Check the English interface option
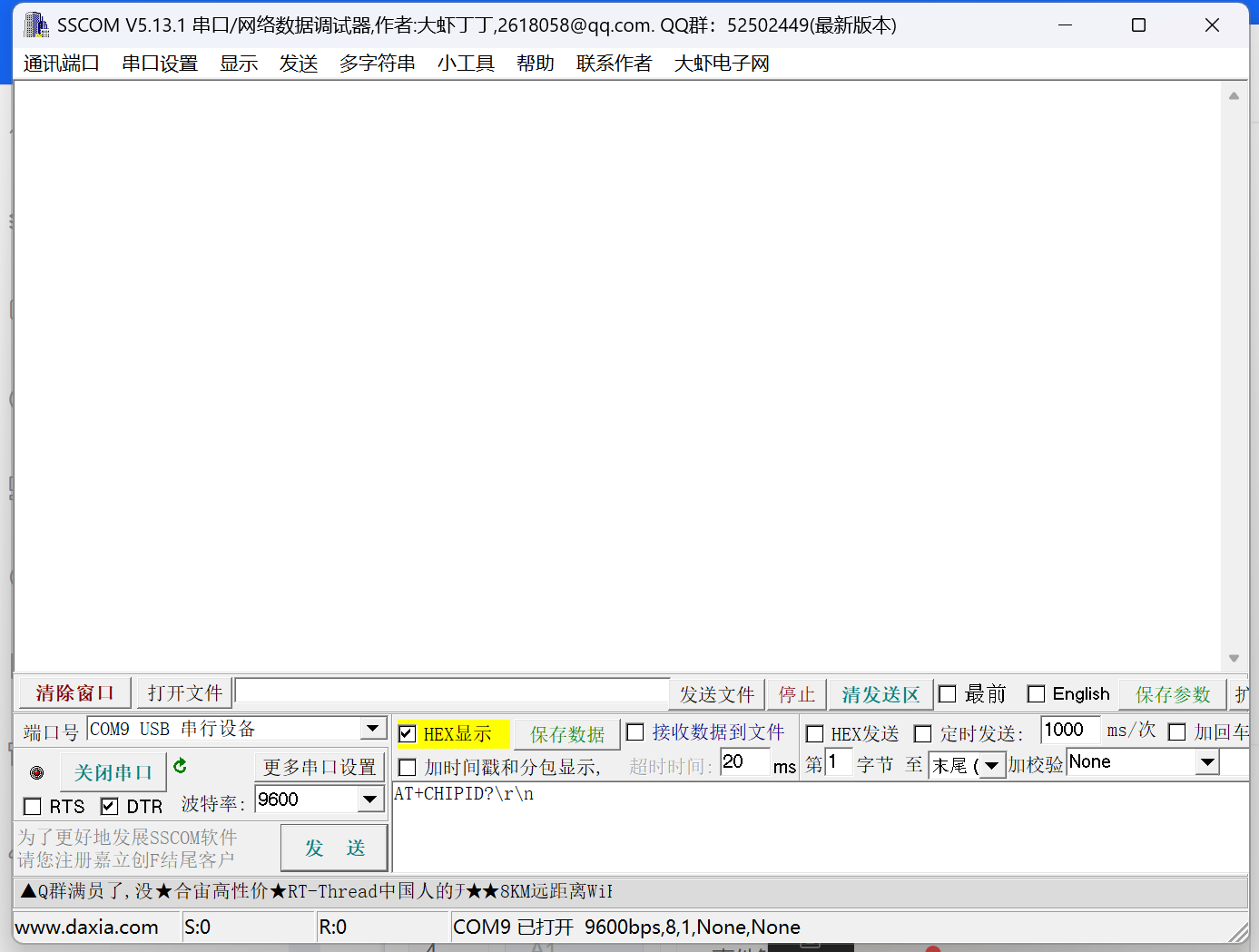 pos(1037,693)
